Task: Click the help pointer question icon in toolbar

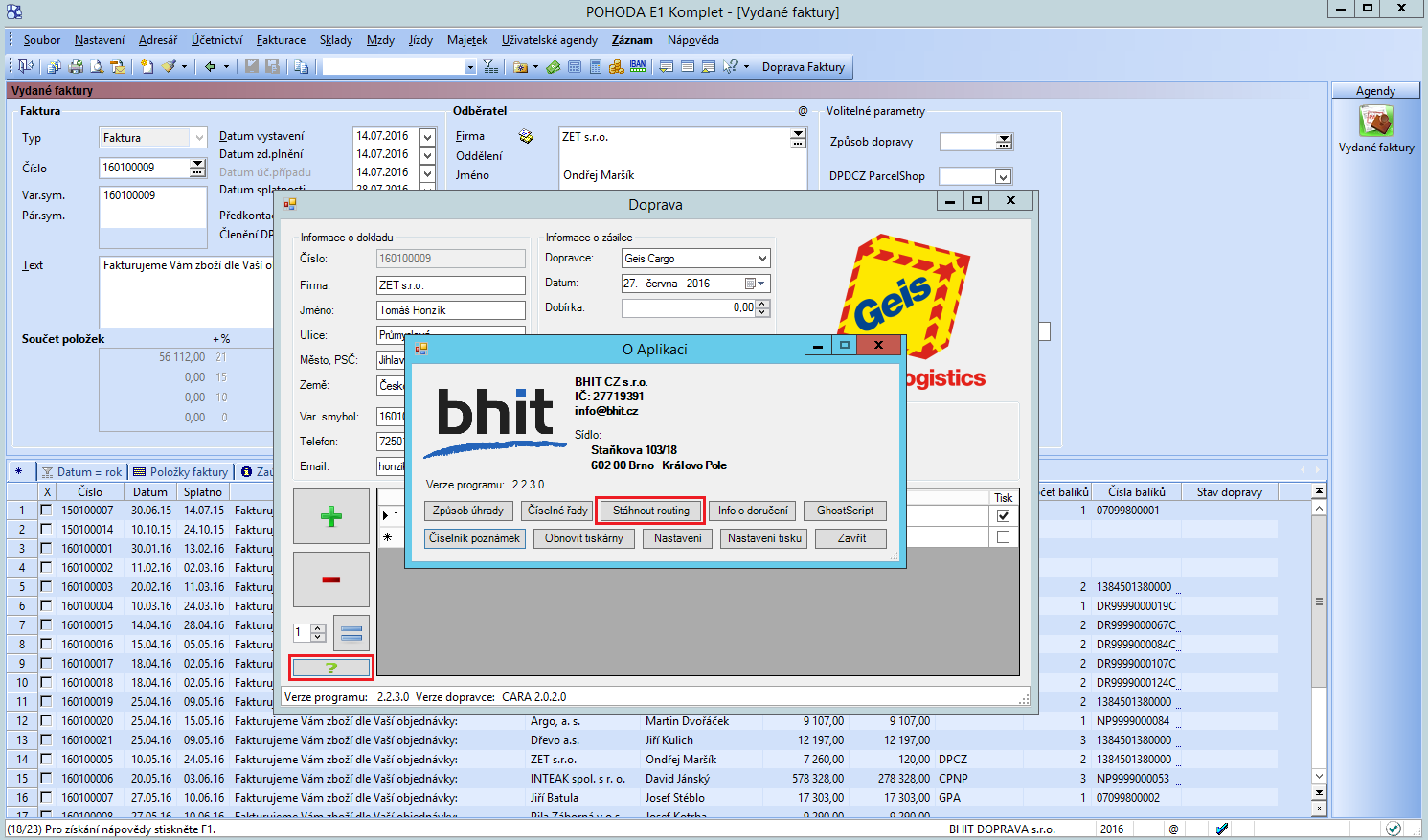Action: click(x=731, y=66)
